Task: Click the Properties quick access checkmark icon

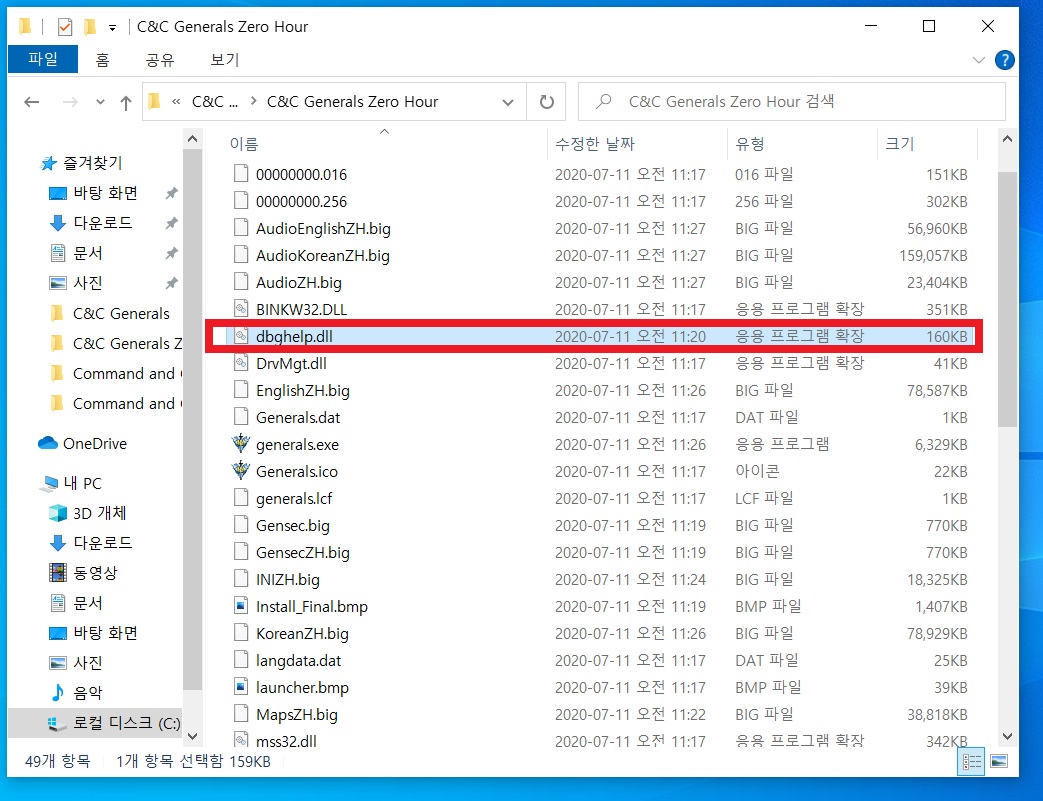Action: 65,27
